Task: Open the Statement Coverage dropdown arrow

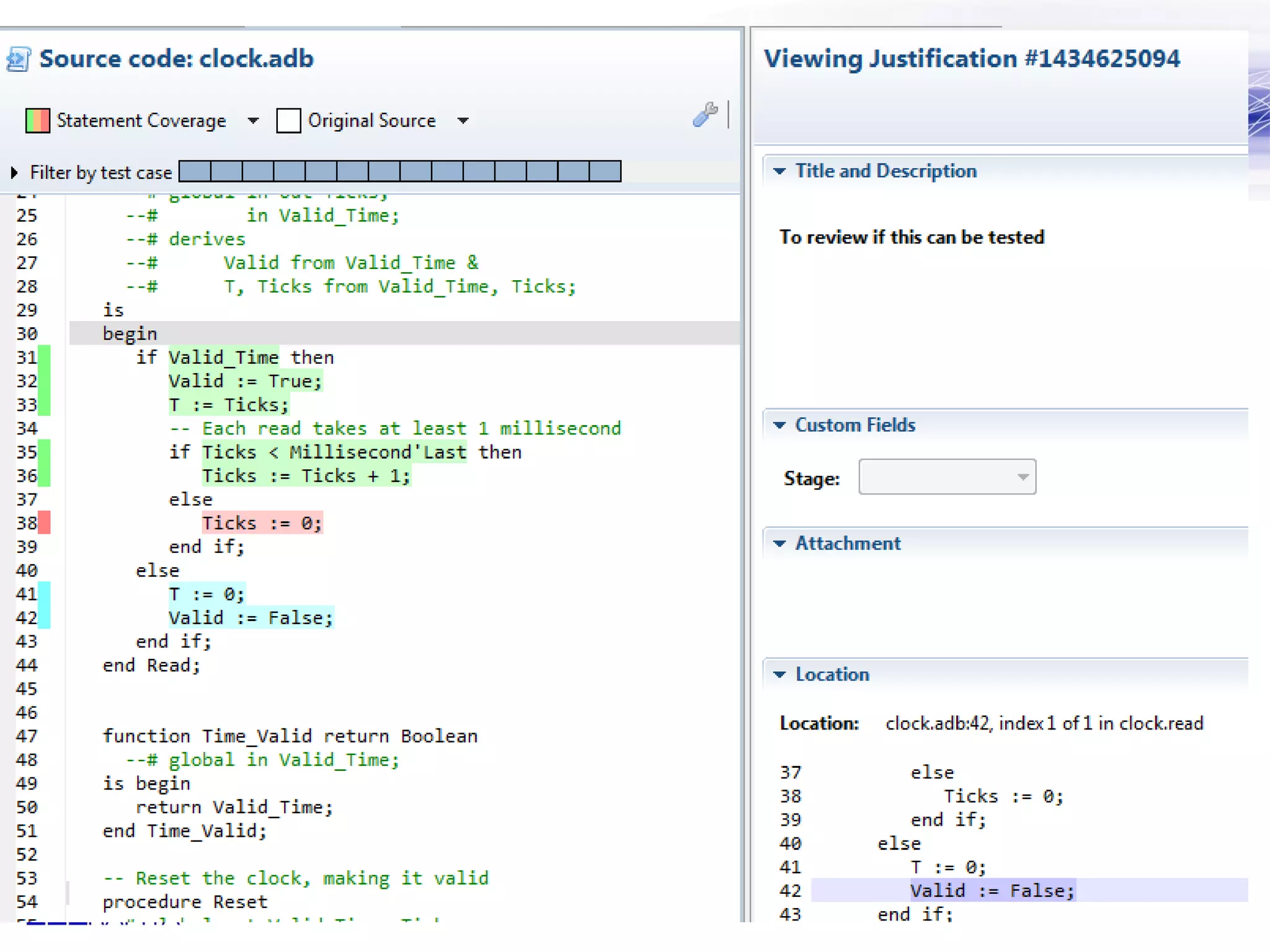Action: point(252,120)
